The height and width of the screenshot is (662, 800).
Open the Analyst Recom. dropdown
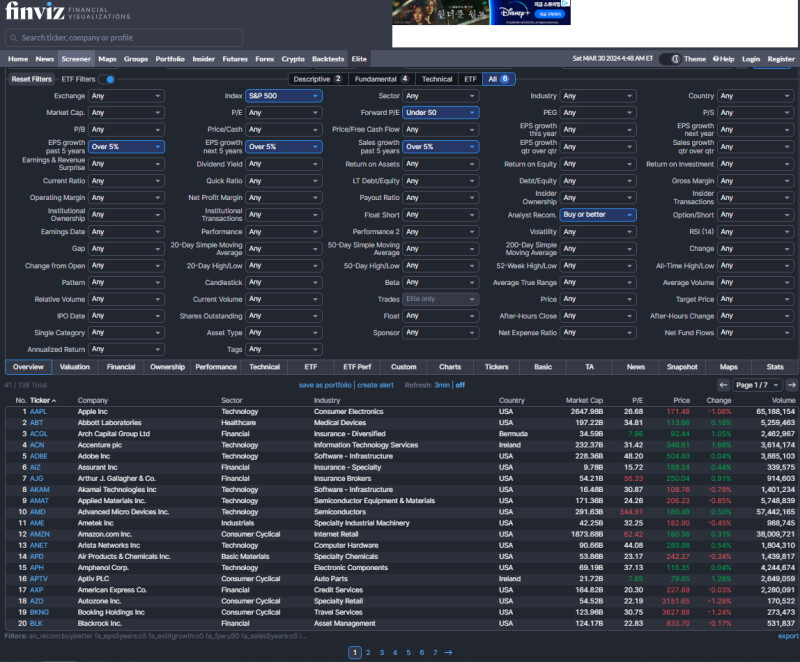coord(598,215)
